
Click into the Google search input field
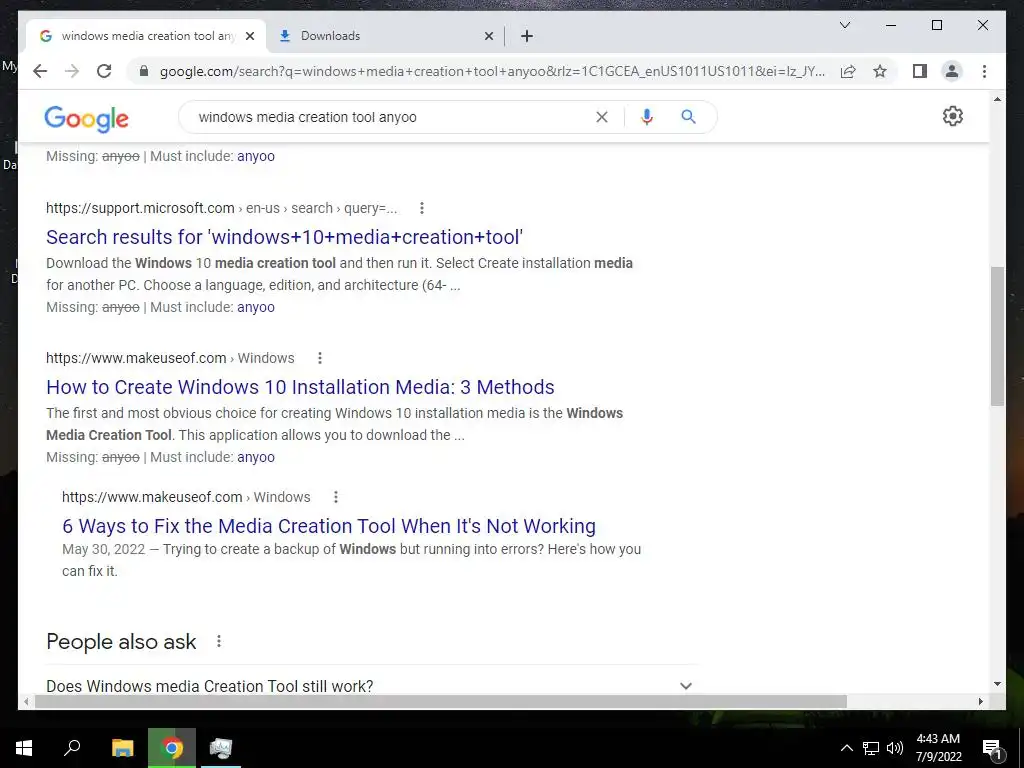tap(392, 117)
